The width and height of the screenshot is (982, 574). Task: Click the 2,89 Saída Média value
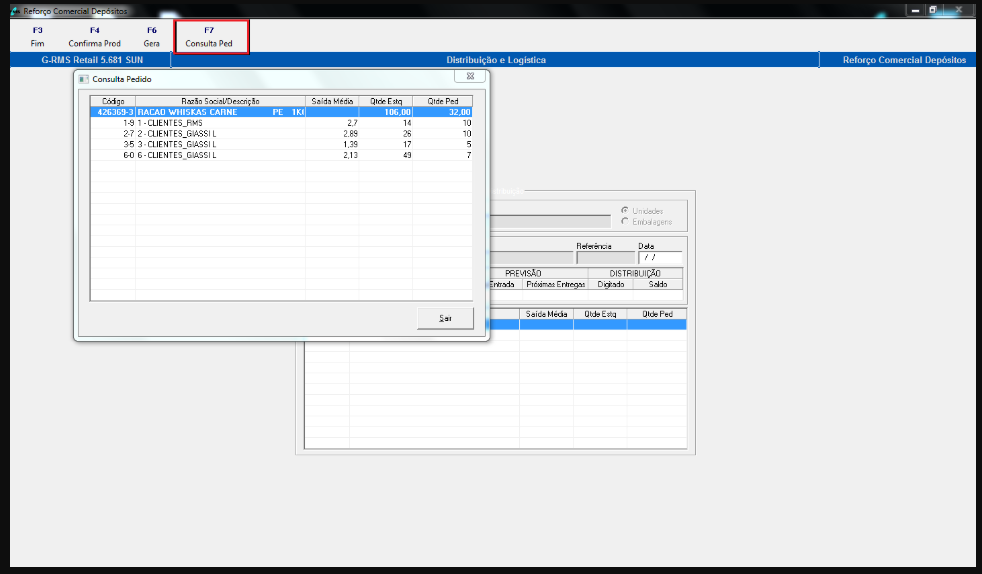tap(351, 134)
